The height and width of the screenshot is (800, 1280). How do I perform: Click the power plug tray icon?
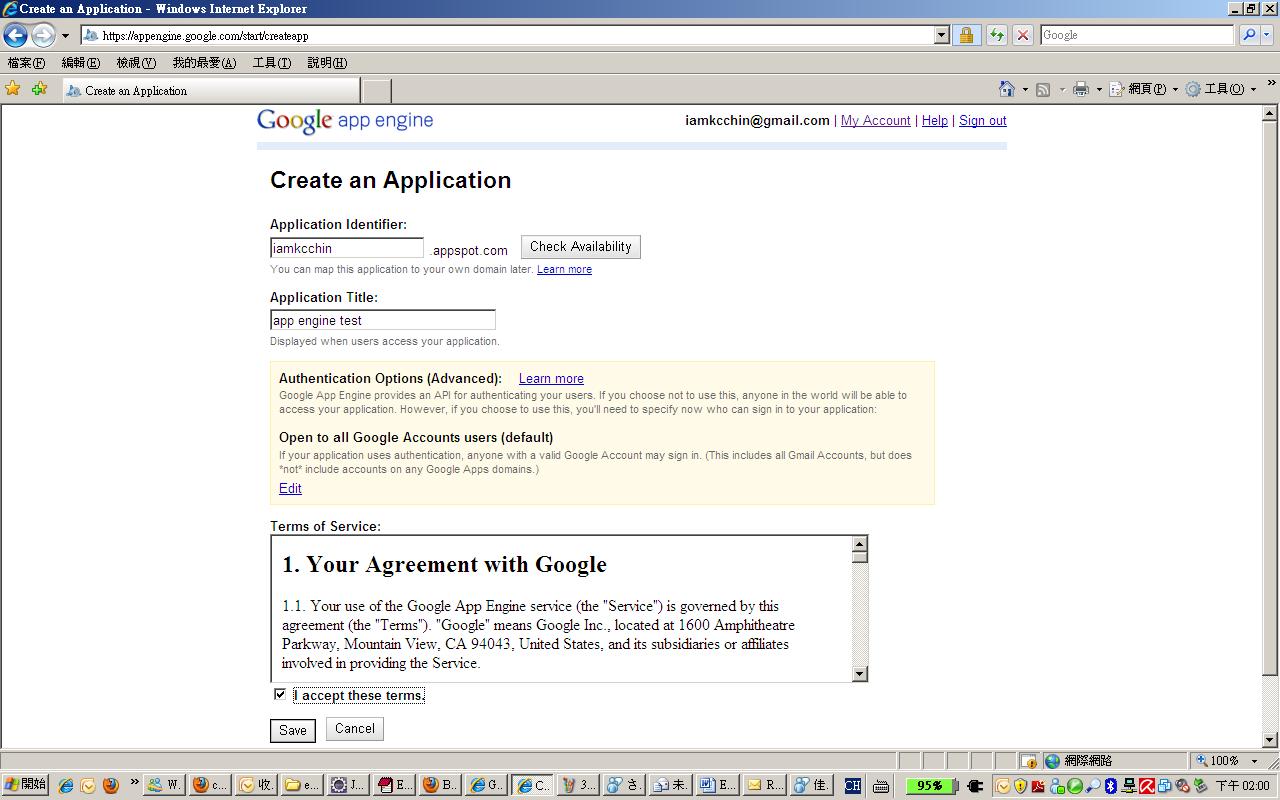pyautogui.click(x=976, y=785)
